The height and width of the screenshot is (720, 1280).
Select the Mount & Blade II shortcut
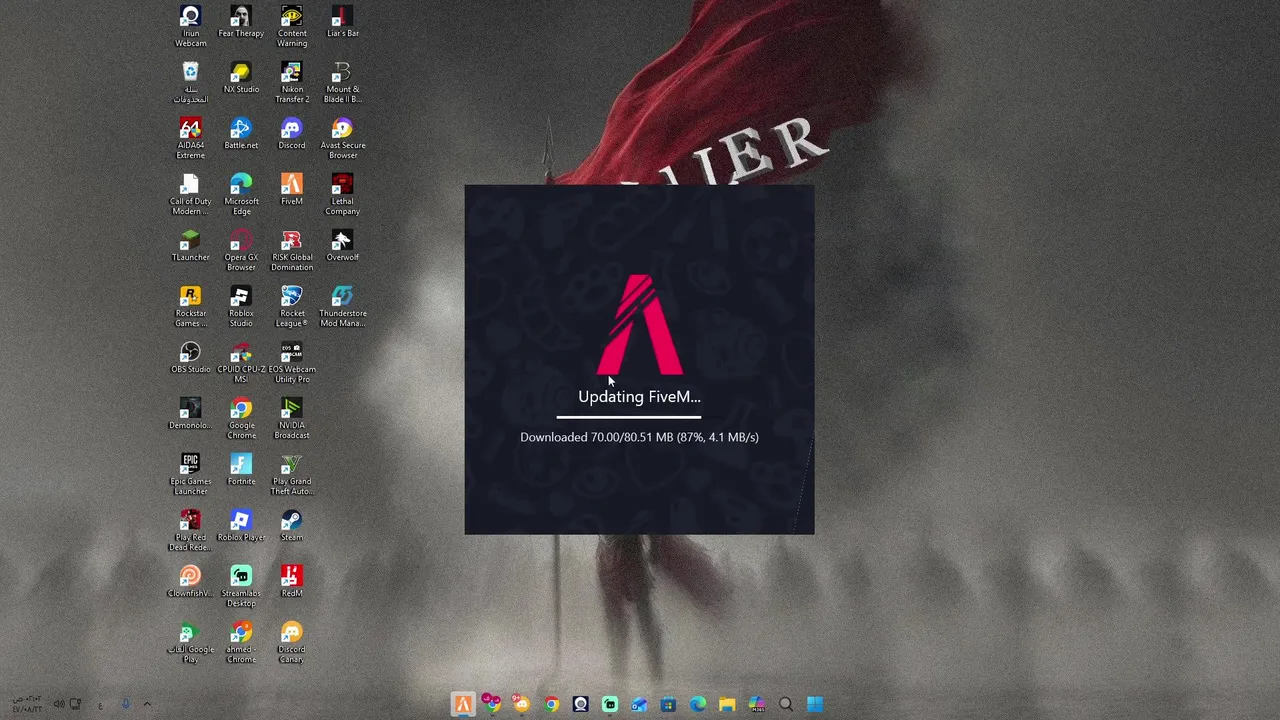342,82
